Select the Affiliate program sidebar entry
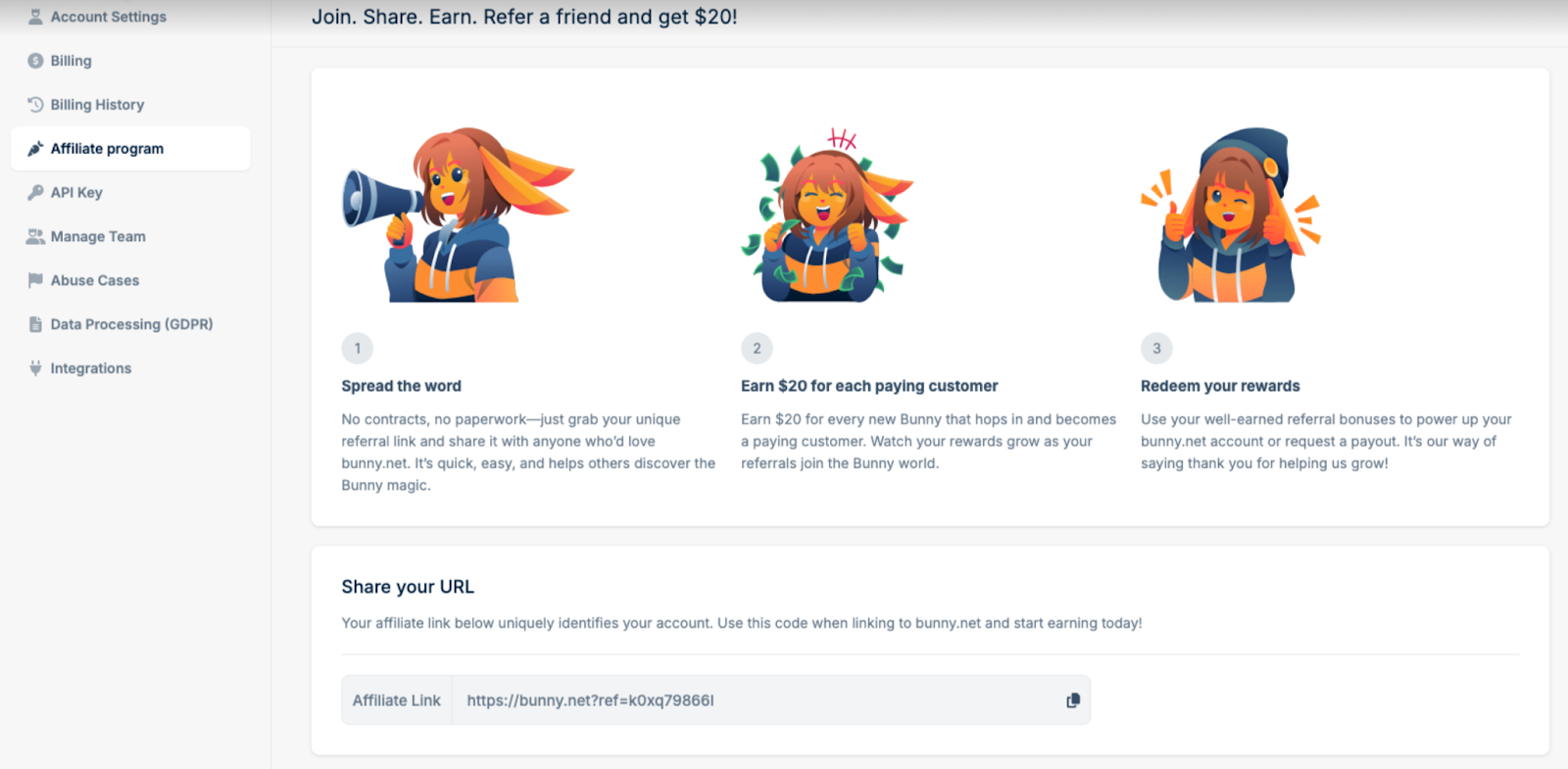 coord(108,148)
